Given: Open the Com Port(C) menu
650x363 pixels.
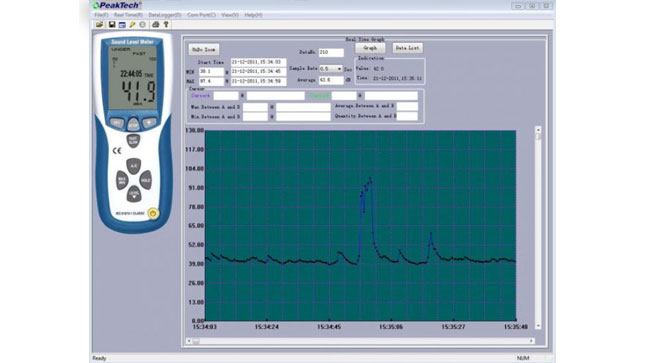Looking at the screenshot, I should pos(201,15).
